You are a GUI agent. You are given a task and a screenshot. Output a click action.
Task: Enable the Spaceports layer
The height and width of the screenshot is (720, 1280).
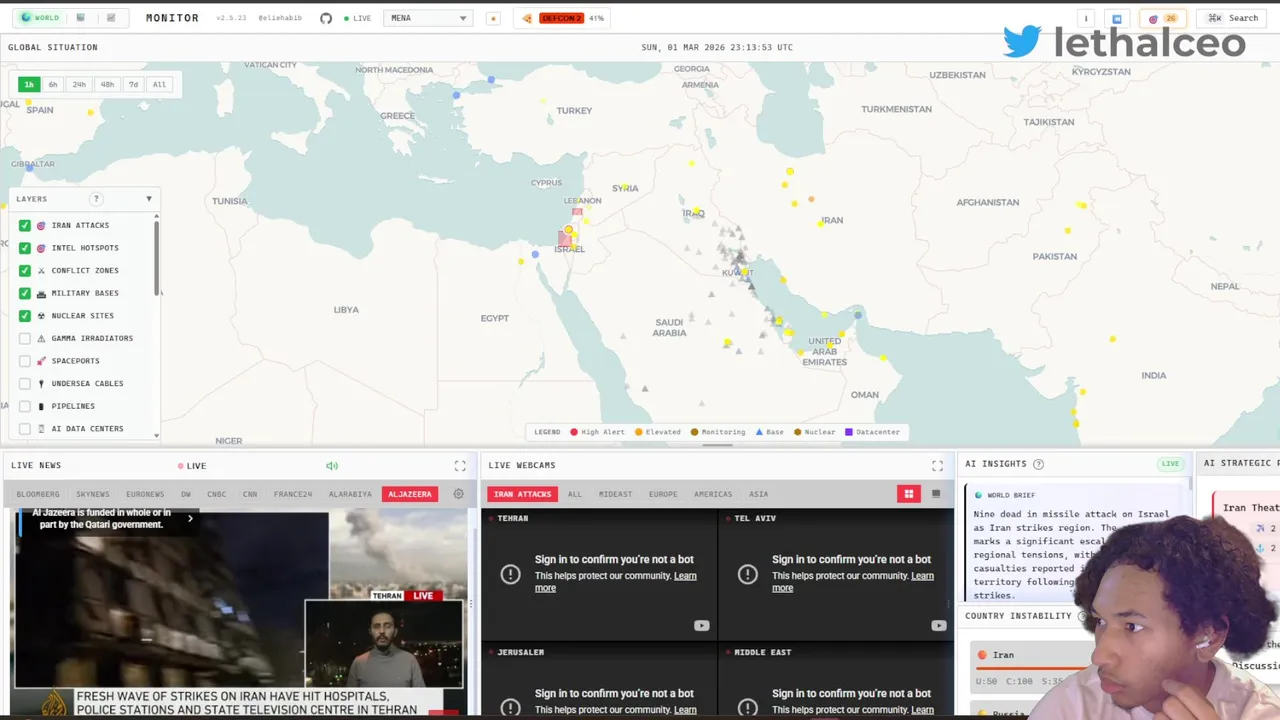(25, 361)
